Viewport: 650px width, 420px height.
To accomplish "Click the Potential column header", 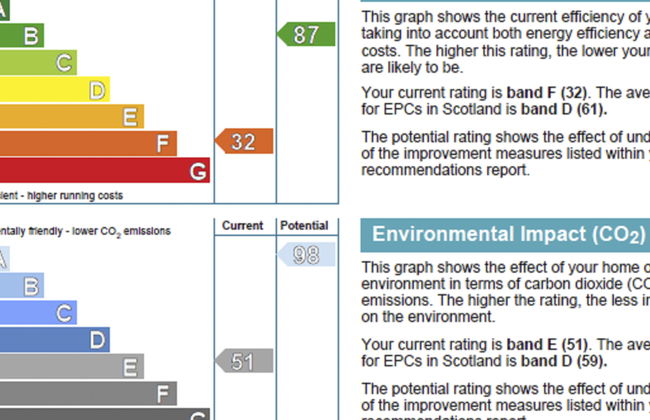I will 304,226.
